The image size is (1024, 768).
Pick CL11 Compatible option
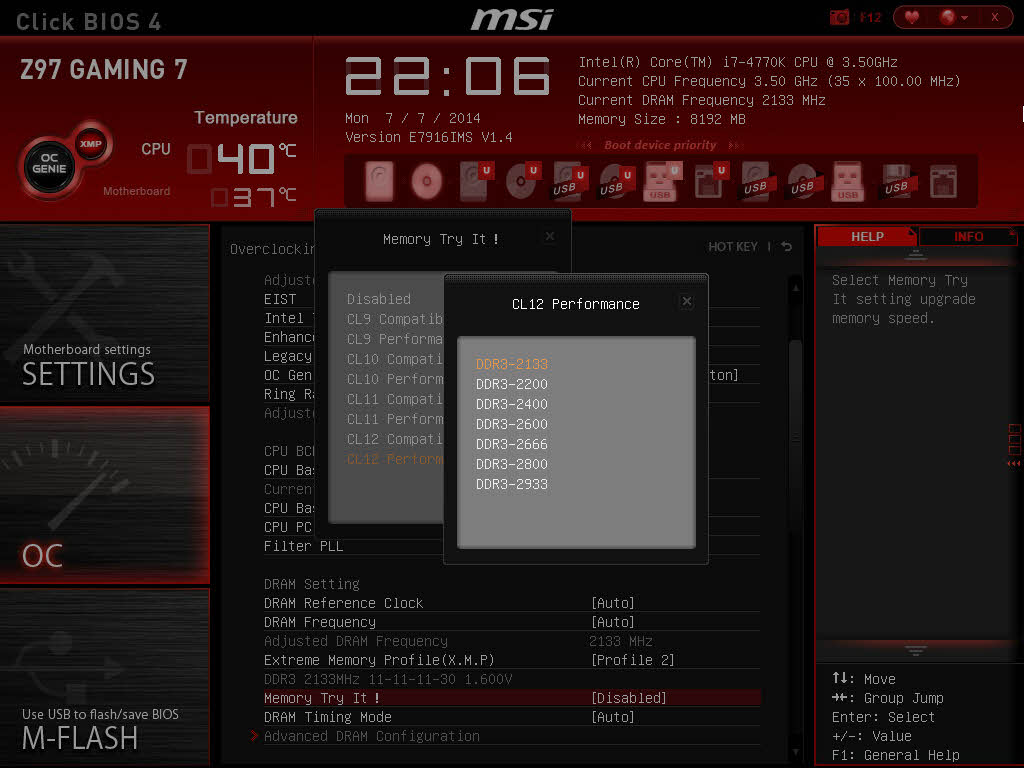click(x=394, y=399)
